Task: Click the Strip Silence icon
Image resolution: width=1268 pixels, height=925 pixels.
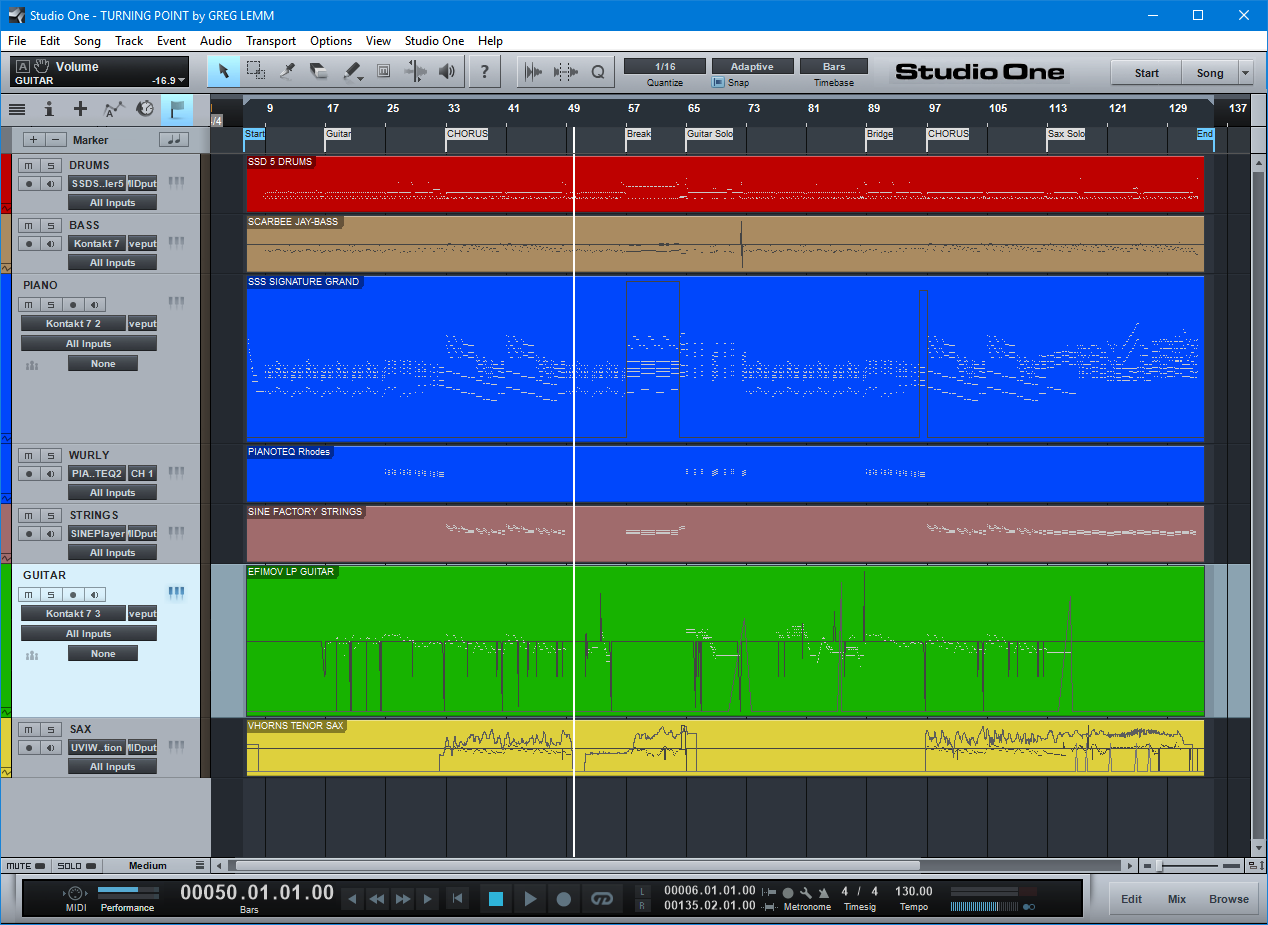Action: click(x=533, y=71)
